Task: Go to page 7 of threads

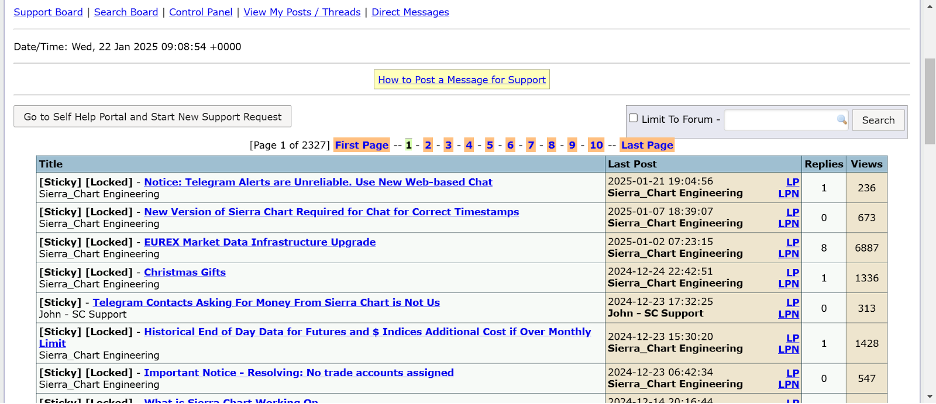Action: (531, 145)
